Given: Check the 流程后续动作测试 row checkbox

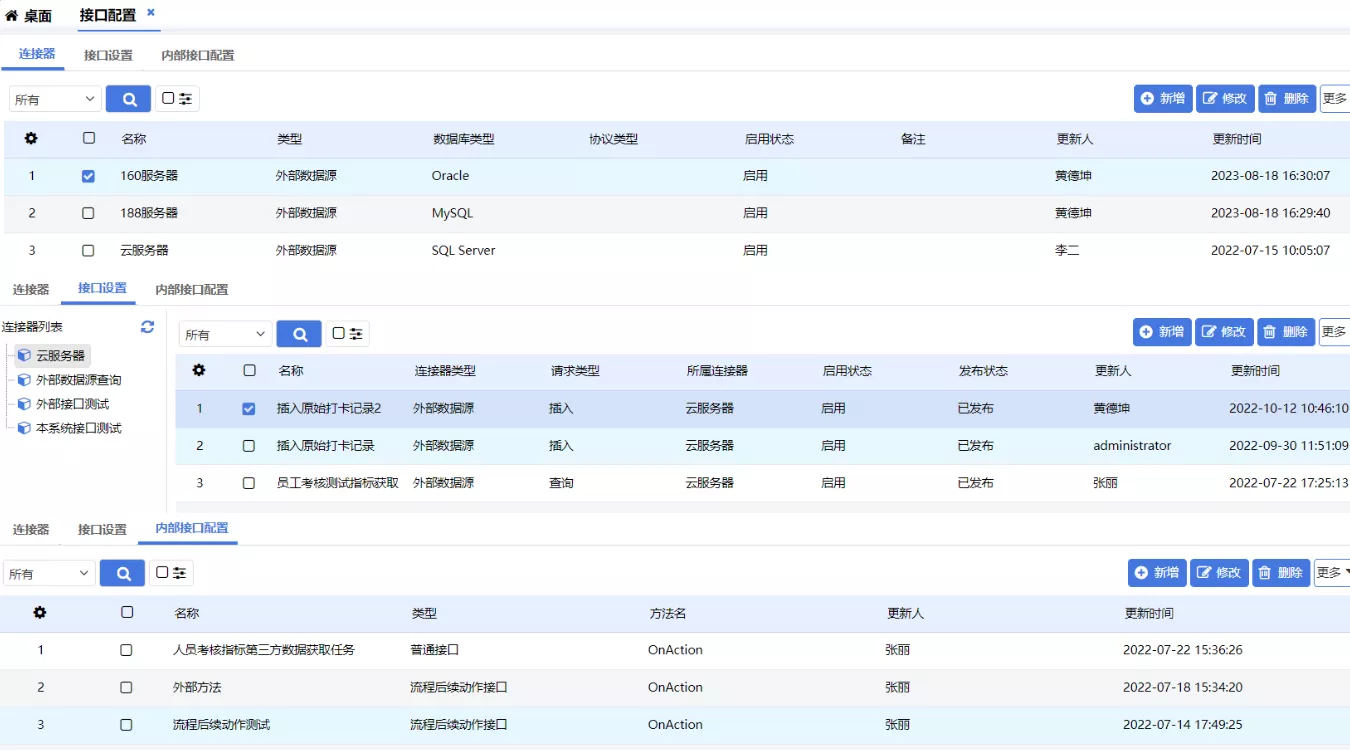Looking at the screenshot, I should pyautogui.click(x=126, y=724).
